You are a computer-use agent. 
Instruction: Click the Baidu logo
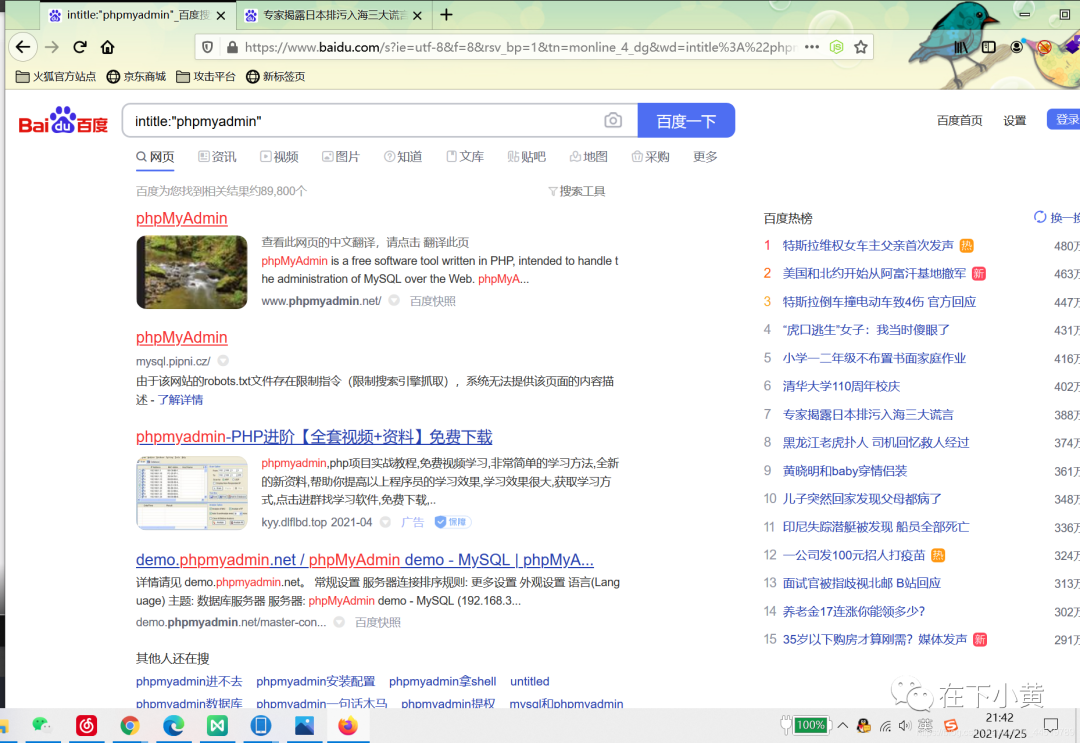click(63, 121)
